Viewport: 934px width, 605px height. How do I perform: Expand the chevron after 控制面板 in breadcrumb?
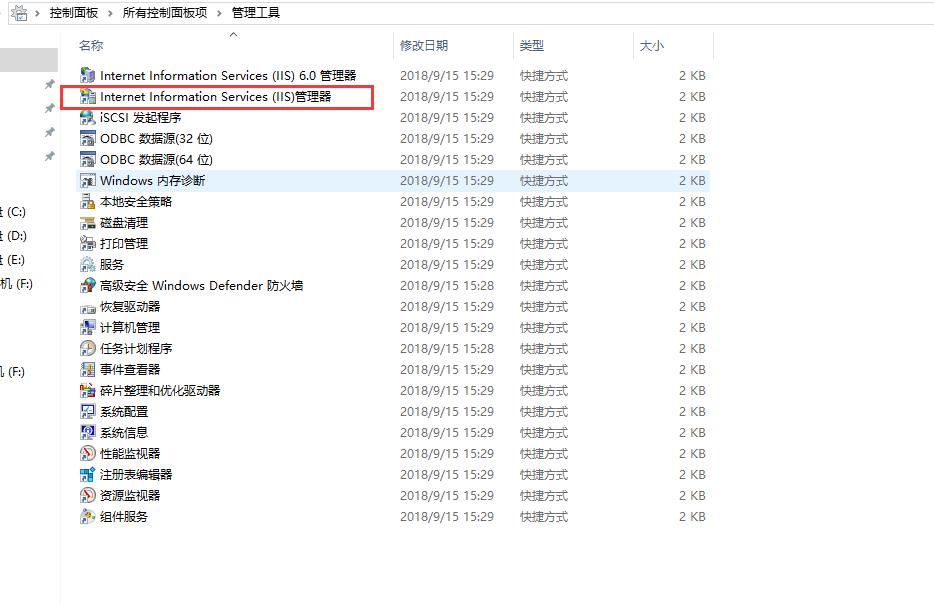(110, 13)
